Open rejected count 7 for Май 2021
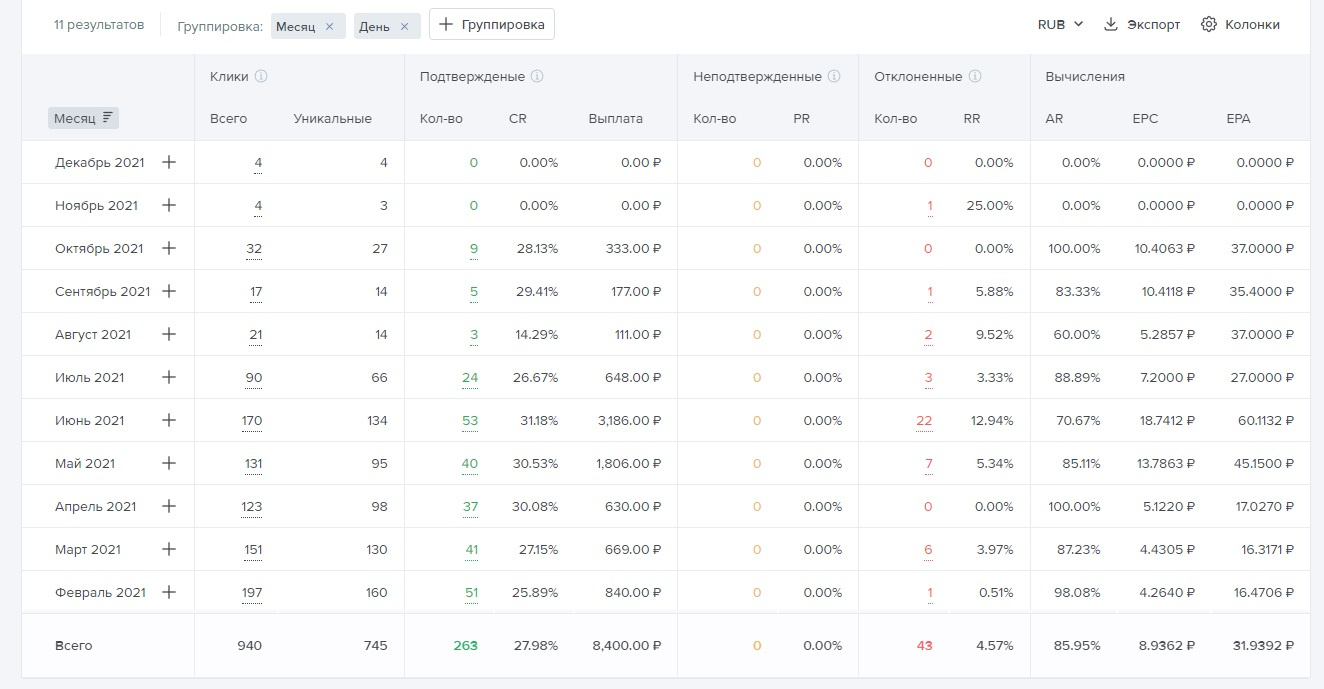Viewport: 1324px width, 689px height. click(x=929, y=464)
